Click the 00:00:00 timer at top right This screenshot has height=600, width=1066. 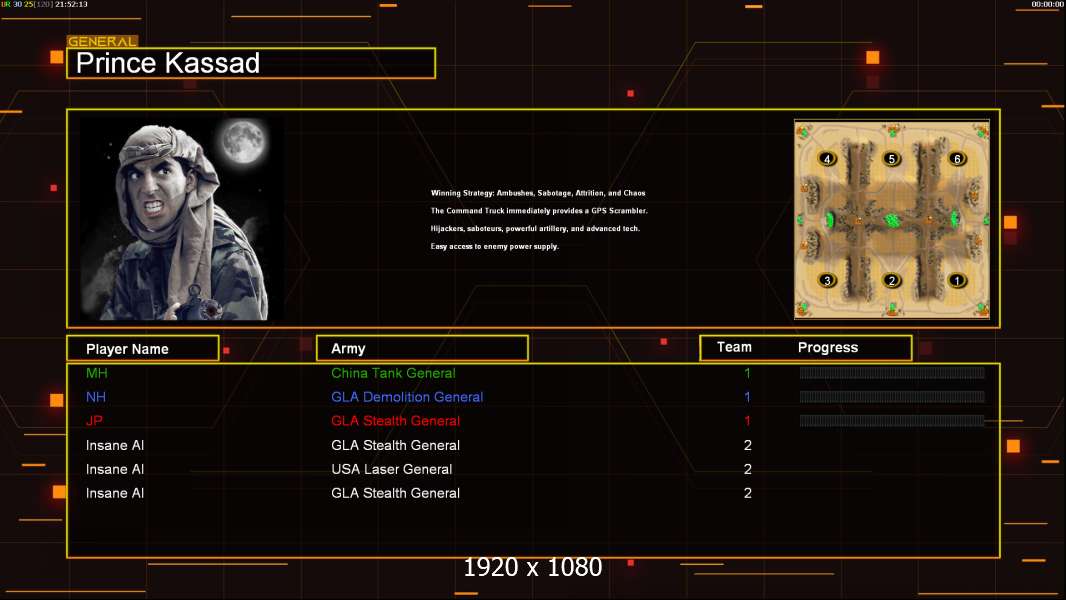(1047, 4)
